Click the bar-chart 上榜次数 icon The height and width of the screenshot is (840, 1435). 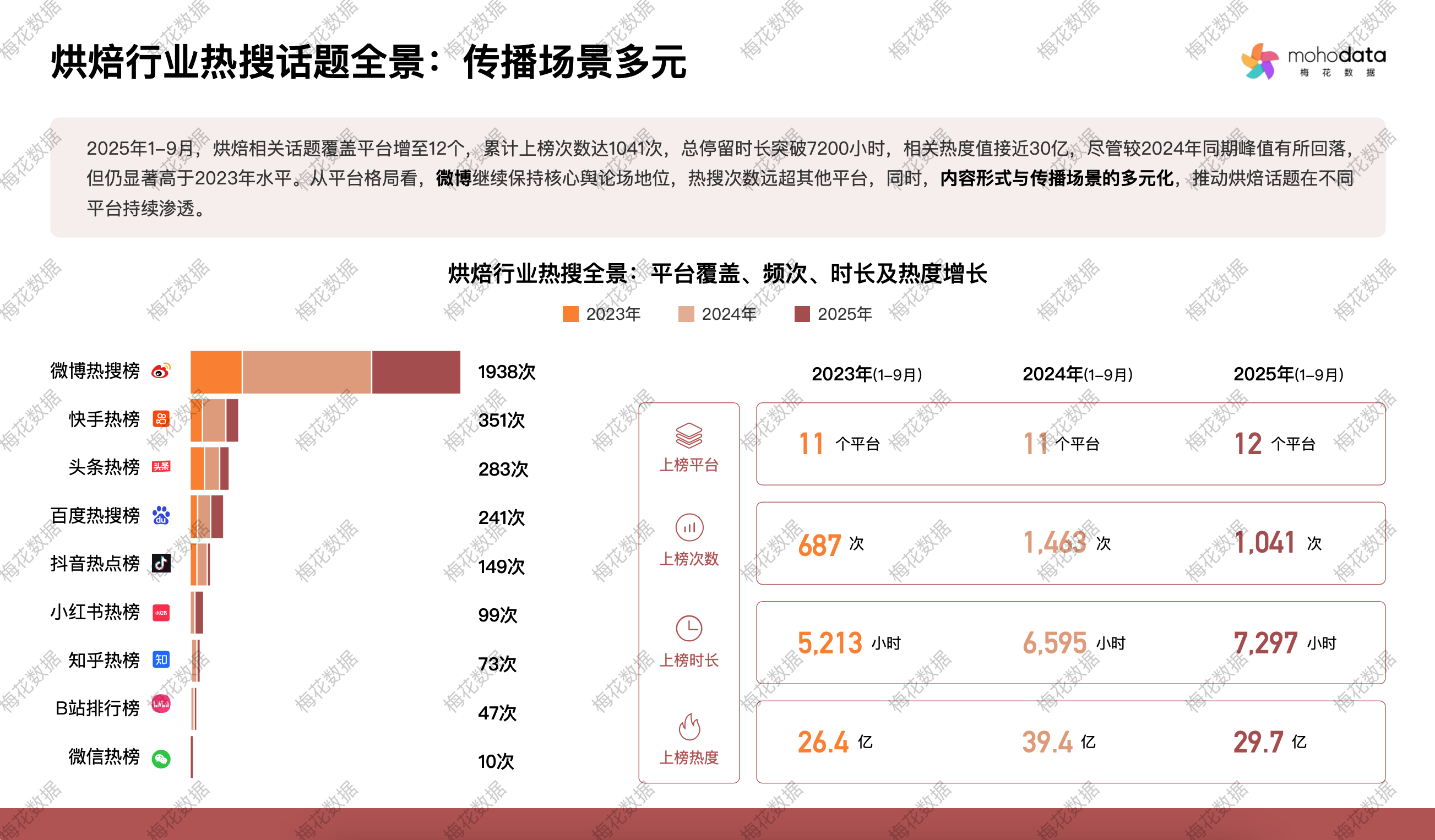tap(689, 527)
